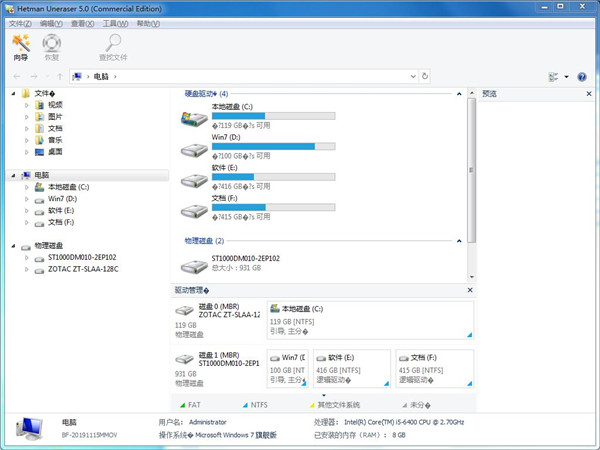Click the 查找文件 magnifier icon
Viewport: 600px width, 450px height.
113,45
